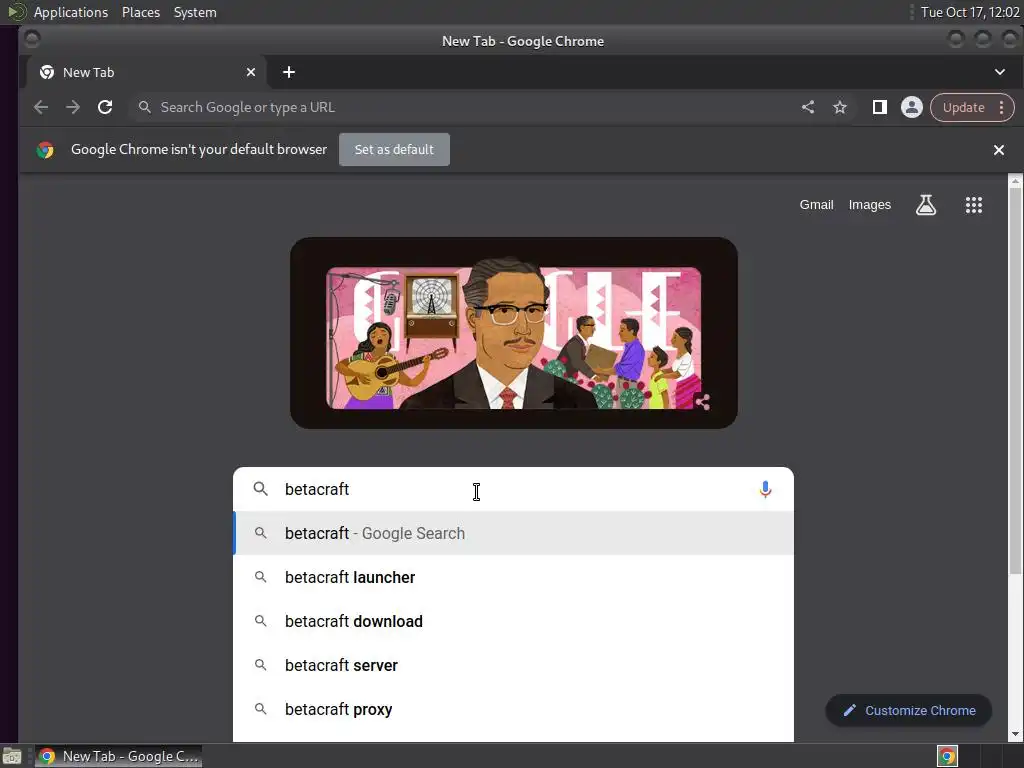Open the profile avatar menu
Image resolution: width=1024 pixels, height=768 pixels.
click(x=912, y=107)
